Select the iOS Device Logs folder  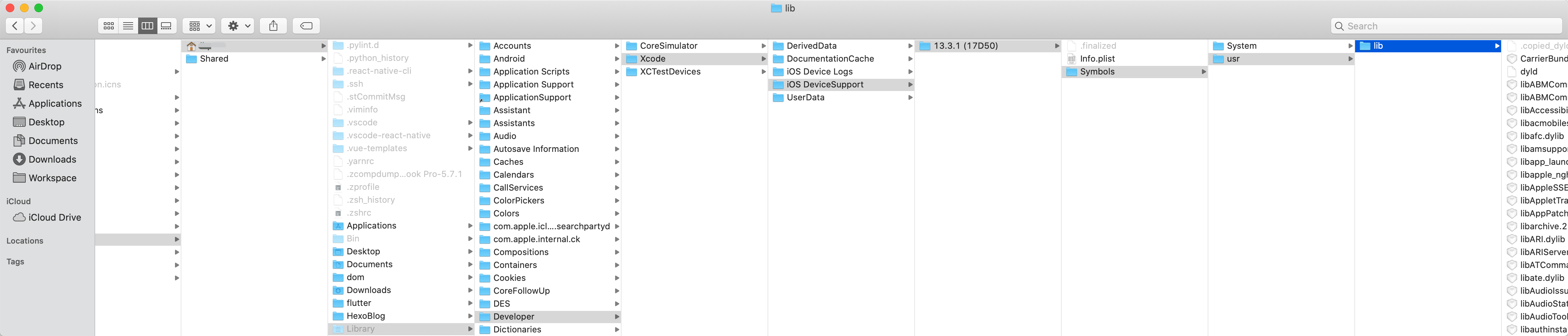(x=841, y=72)
